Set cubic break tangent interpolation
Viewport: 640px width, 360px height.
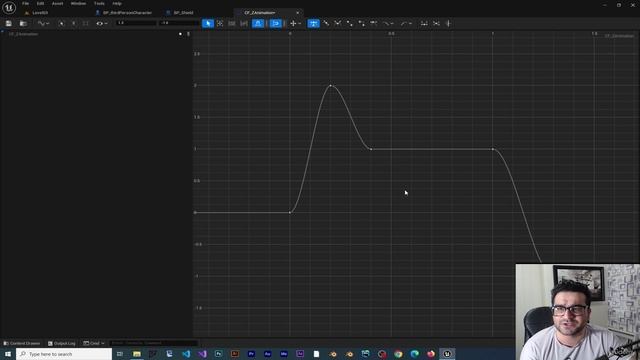click(x=338, y=24)
